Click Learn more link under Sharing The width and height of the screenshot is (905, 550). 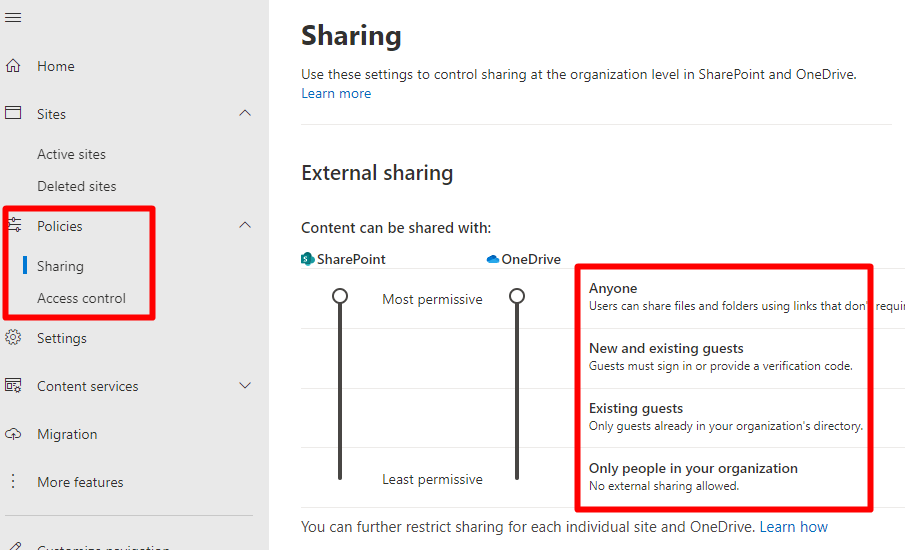[x=336, y=93]
